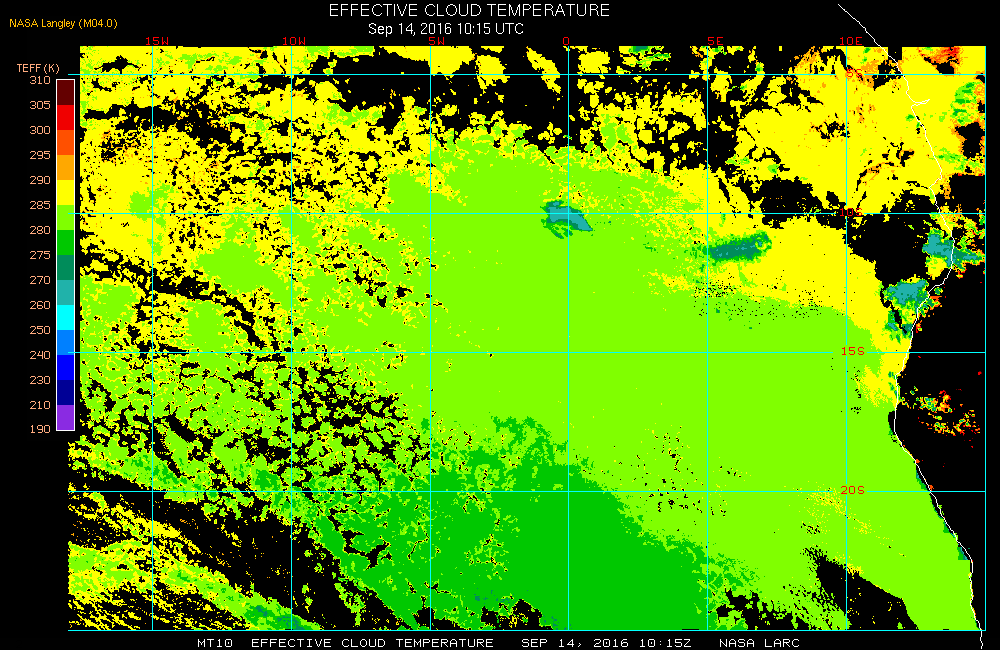
Task: Select the 0 longitude label
Action: pos(566,41)
